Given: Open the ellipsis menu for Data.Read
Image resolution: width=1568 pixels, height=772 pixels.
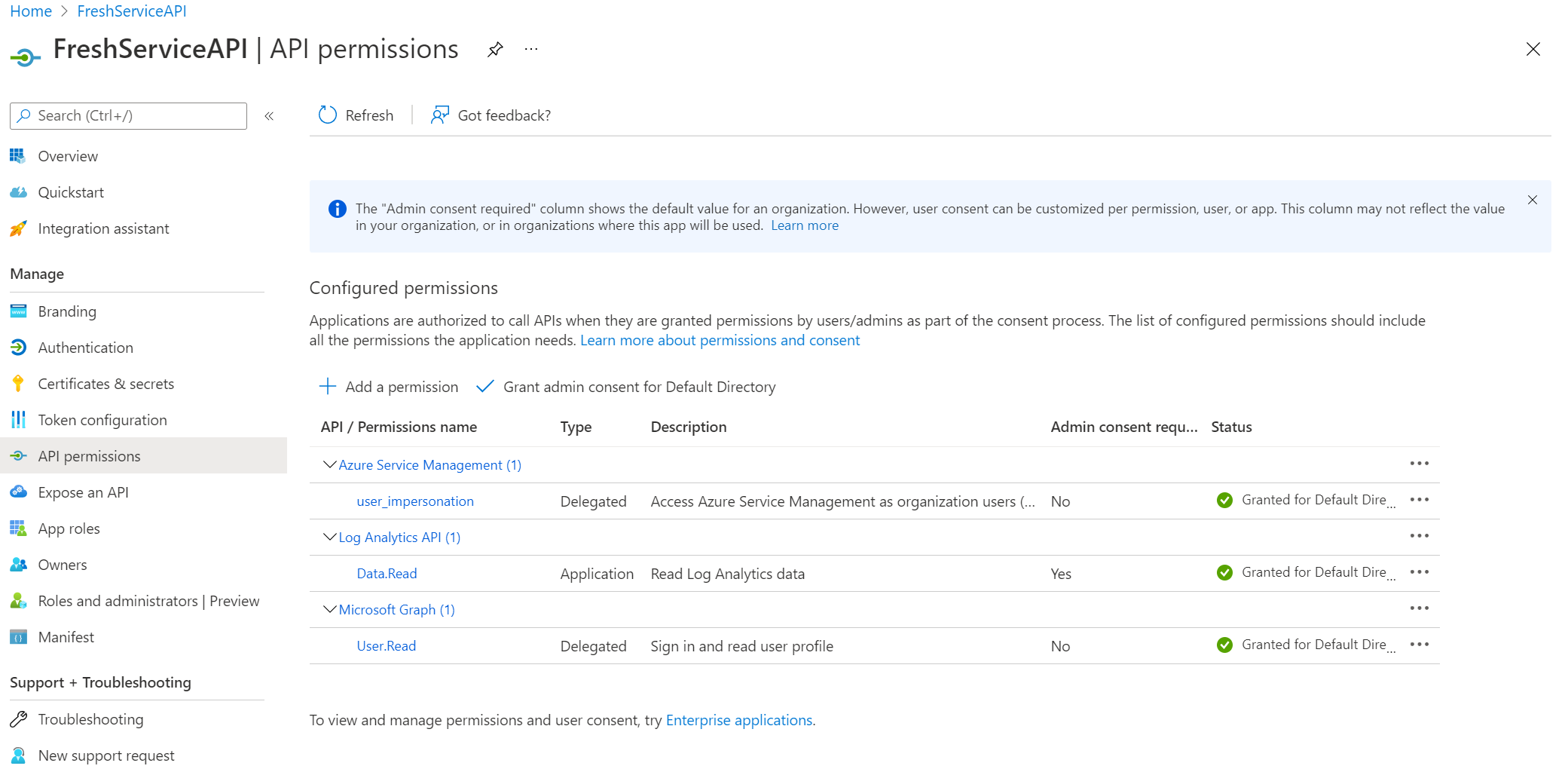Looking at the screenshot, I should click(1420, 572).
